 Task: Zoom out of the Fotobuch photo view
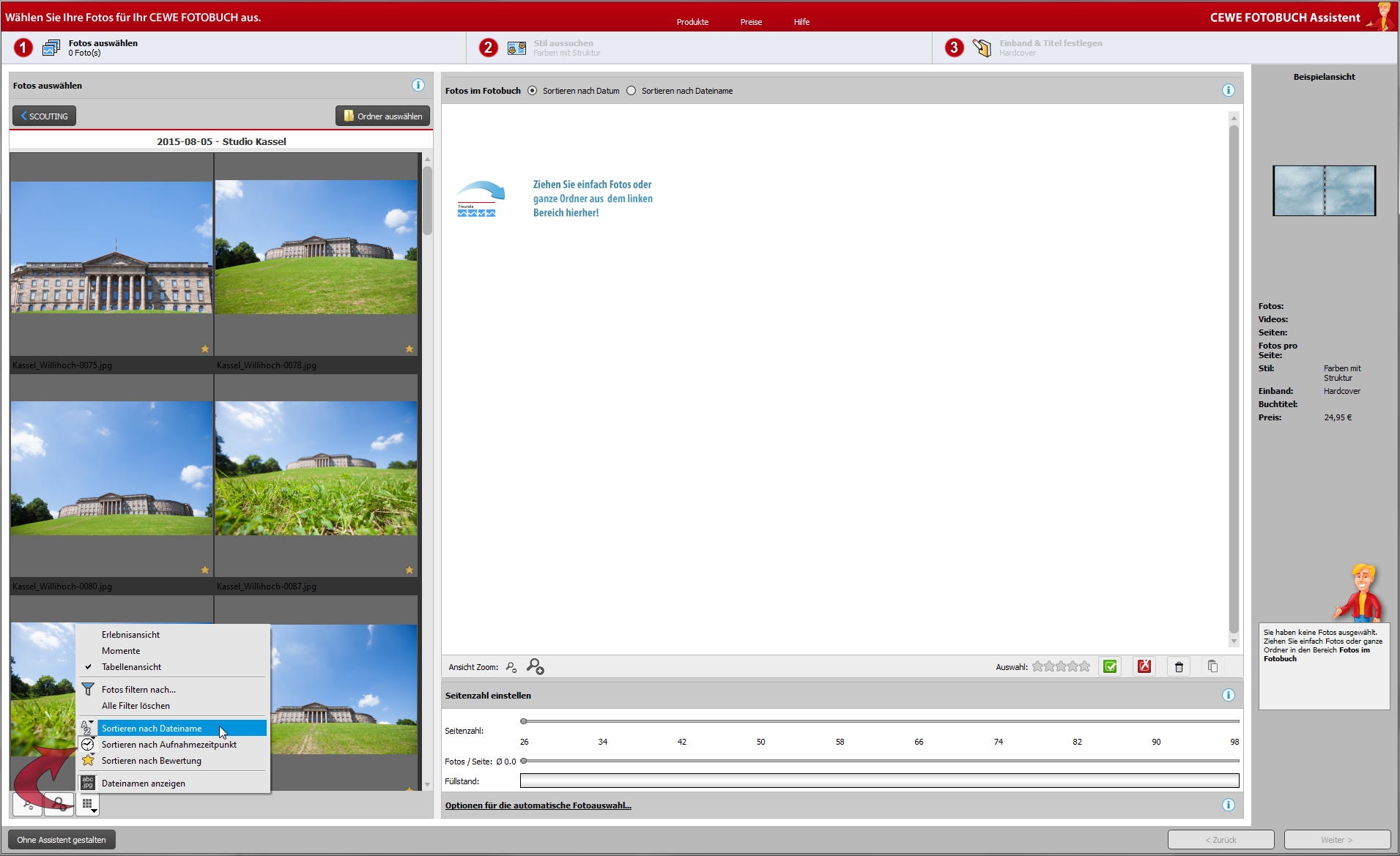click(x=511, y=667)
